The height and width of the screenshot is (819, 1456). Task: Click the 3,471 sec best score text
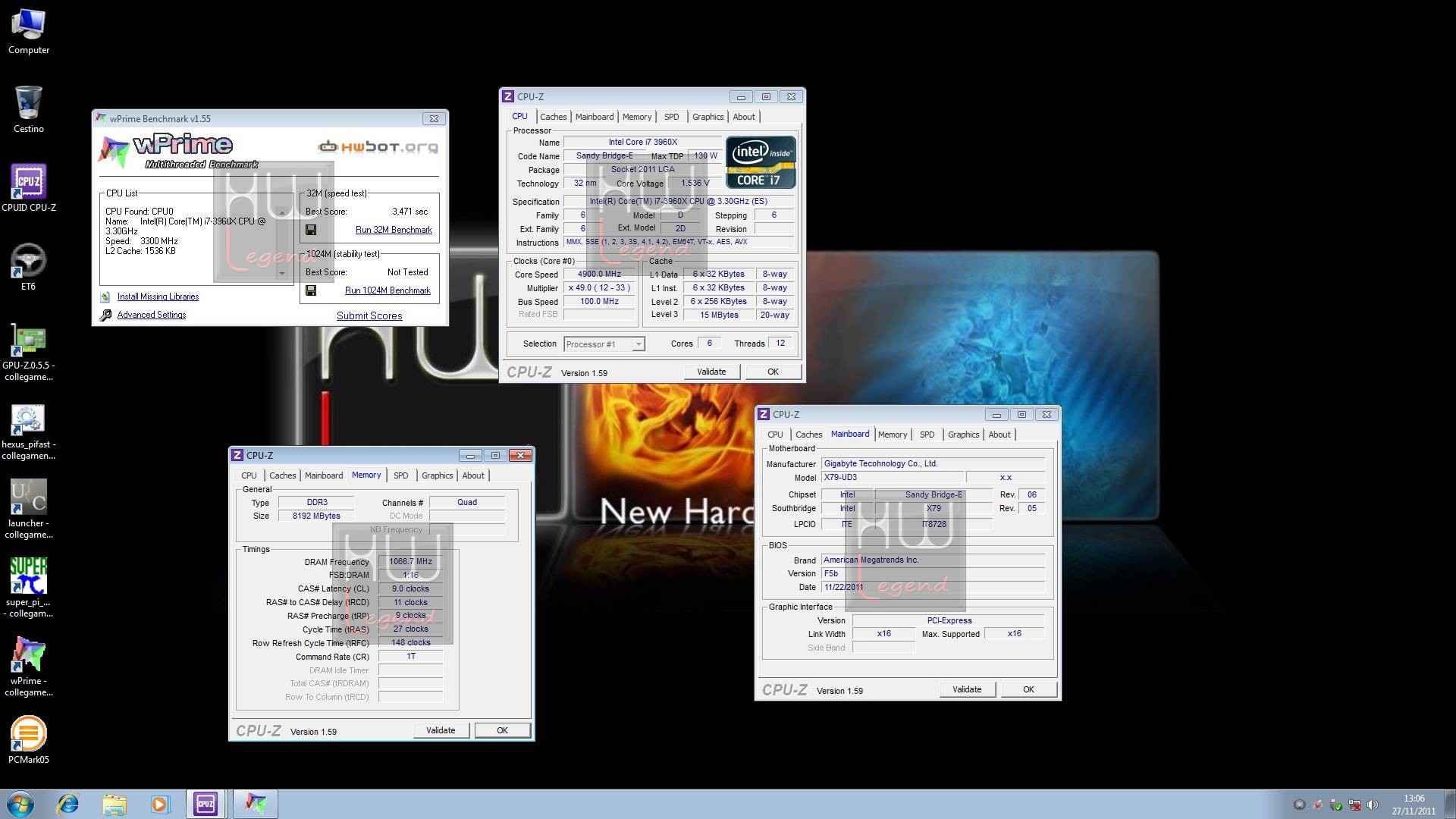410,212
